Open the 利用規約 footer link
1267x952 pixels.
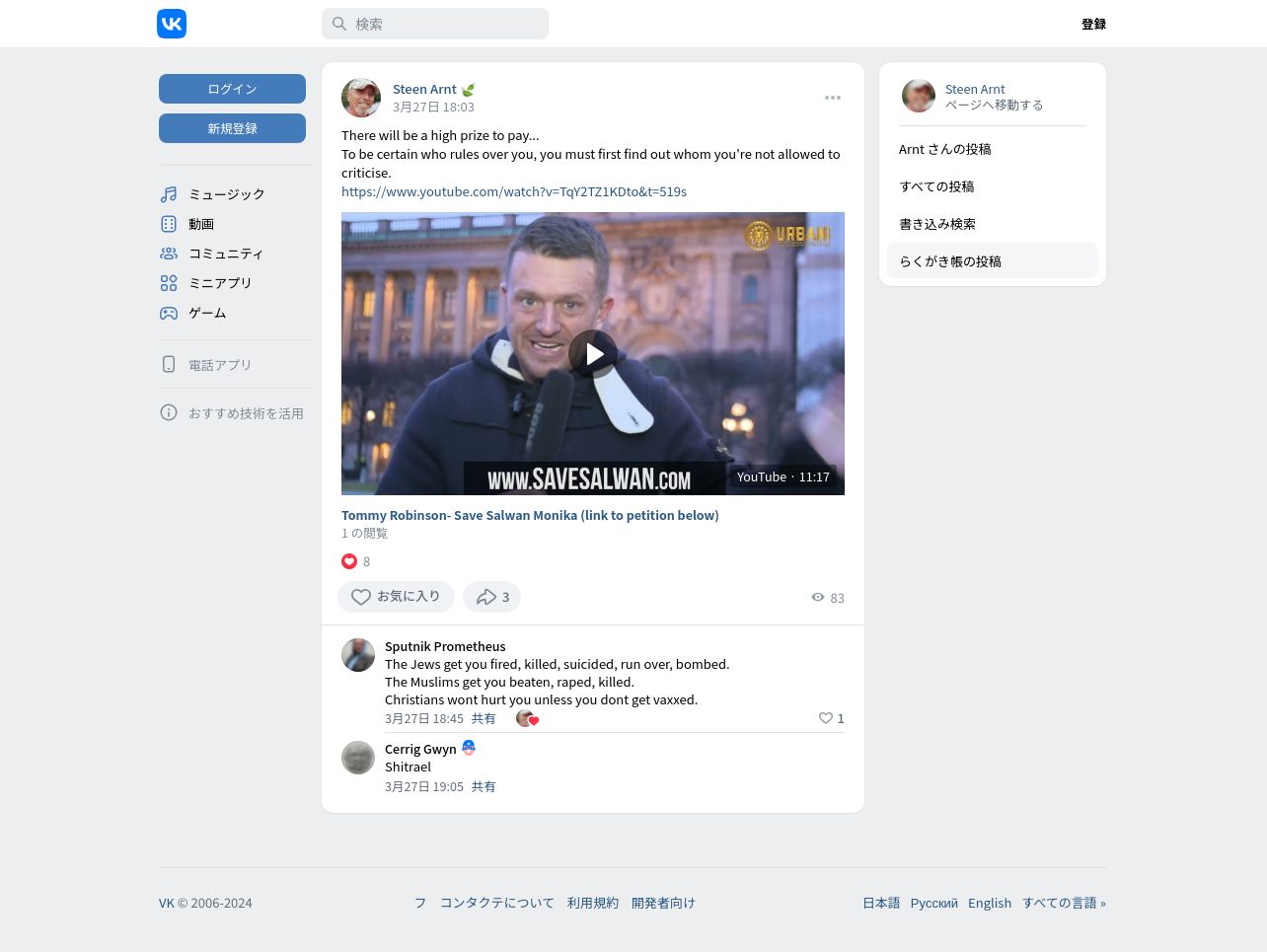593,903
